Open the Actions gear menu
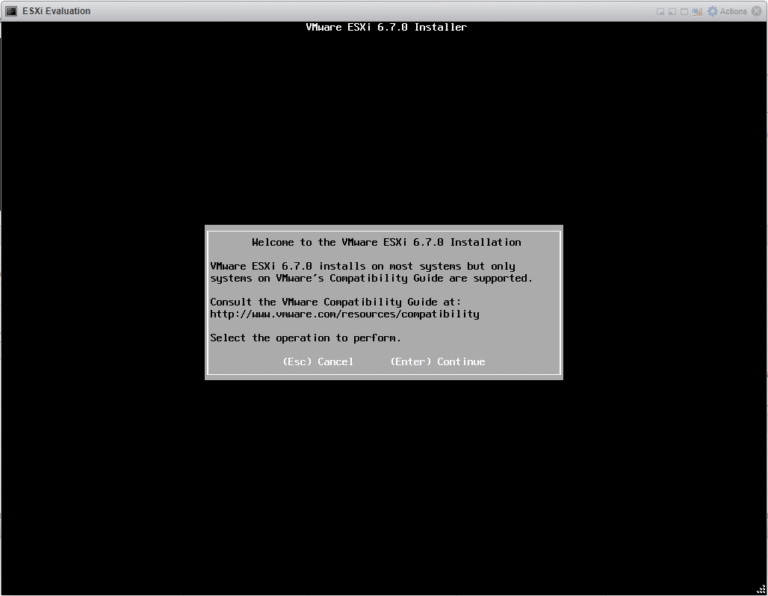768x596 pixels. (x=727, y=11)
